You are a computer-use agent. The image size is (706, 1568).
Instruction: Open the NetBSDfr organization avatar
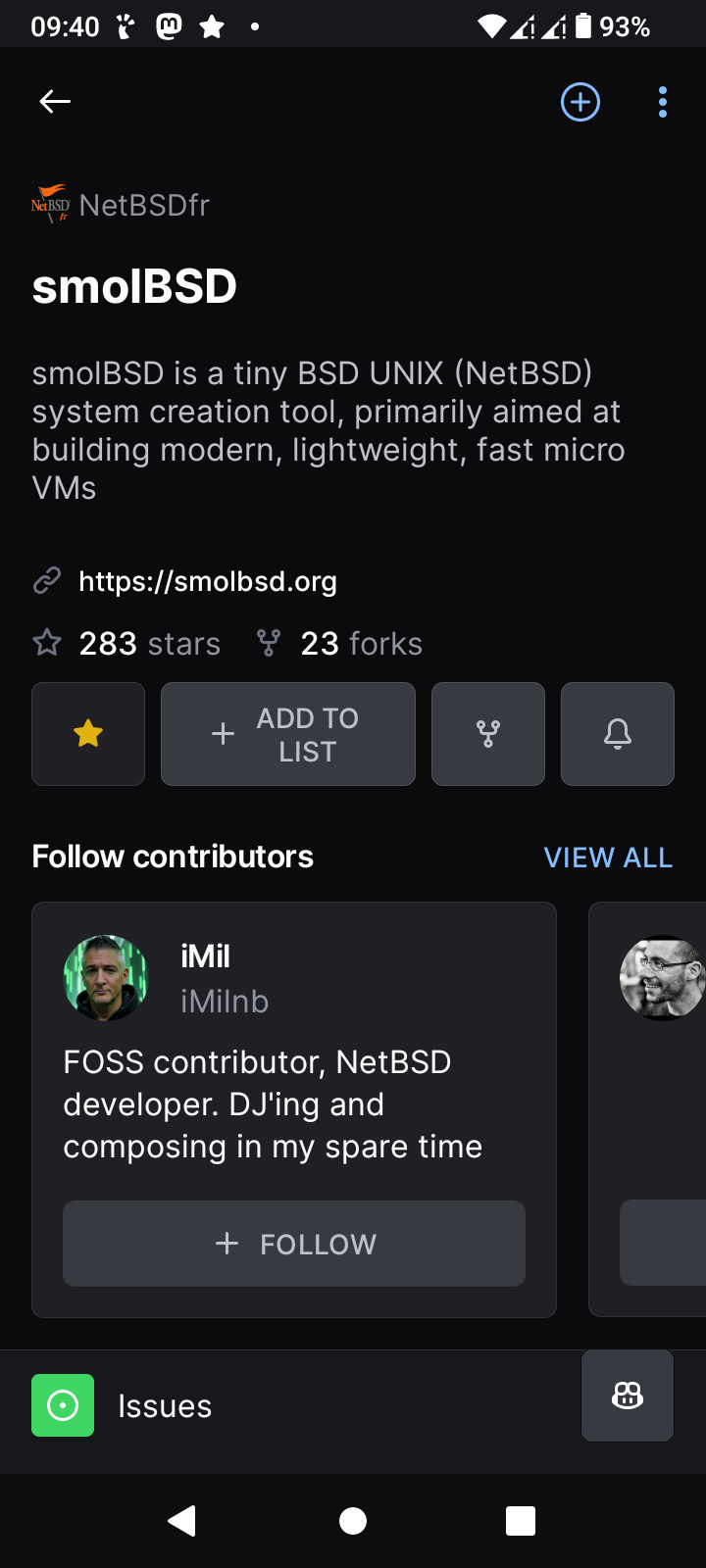point(50,205)
